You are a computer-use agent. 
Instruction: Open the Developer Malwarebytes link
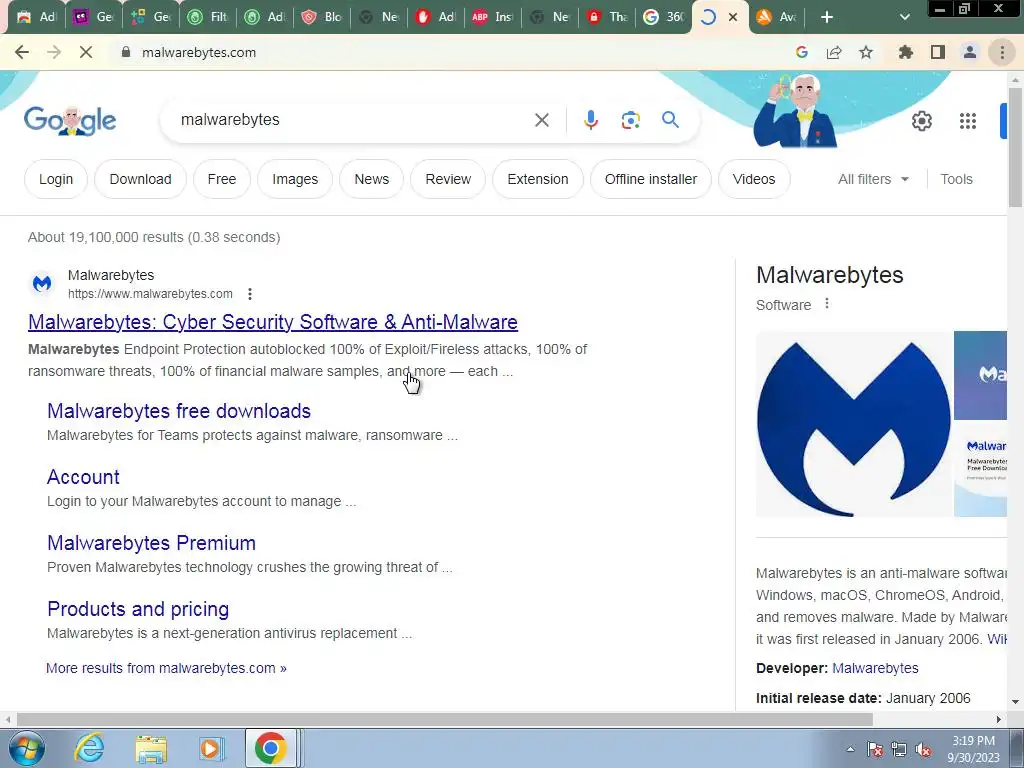pos(875,668)
